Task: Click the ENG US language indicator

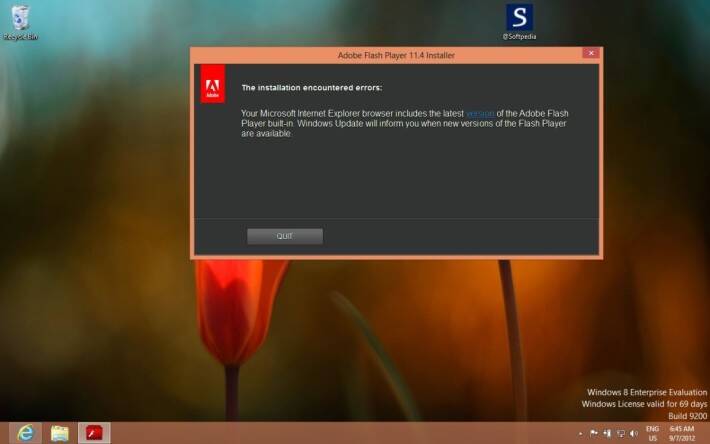Action: (x=652, y=434)
